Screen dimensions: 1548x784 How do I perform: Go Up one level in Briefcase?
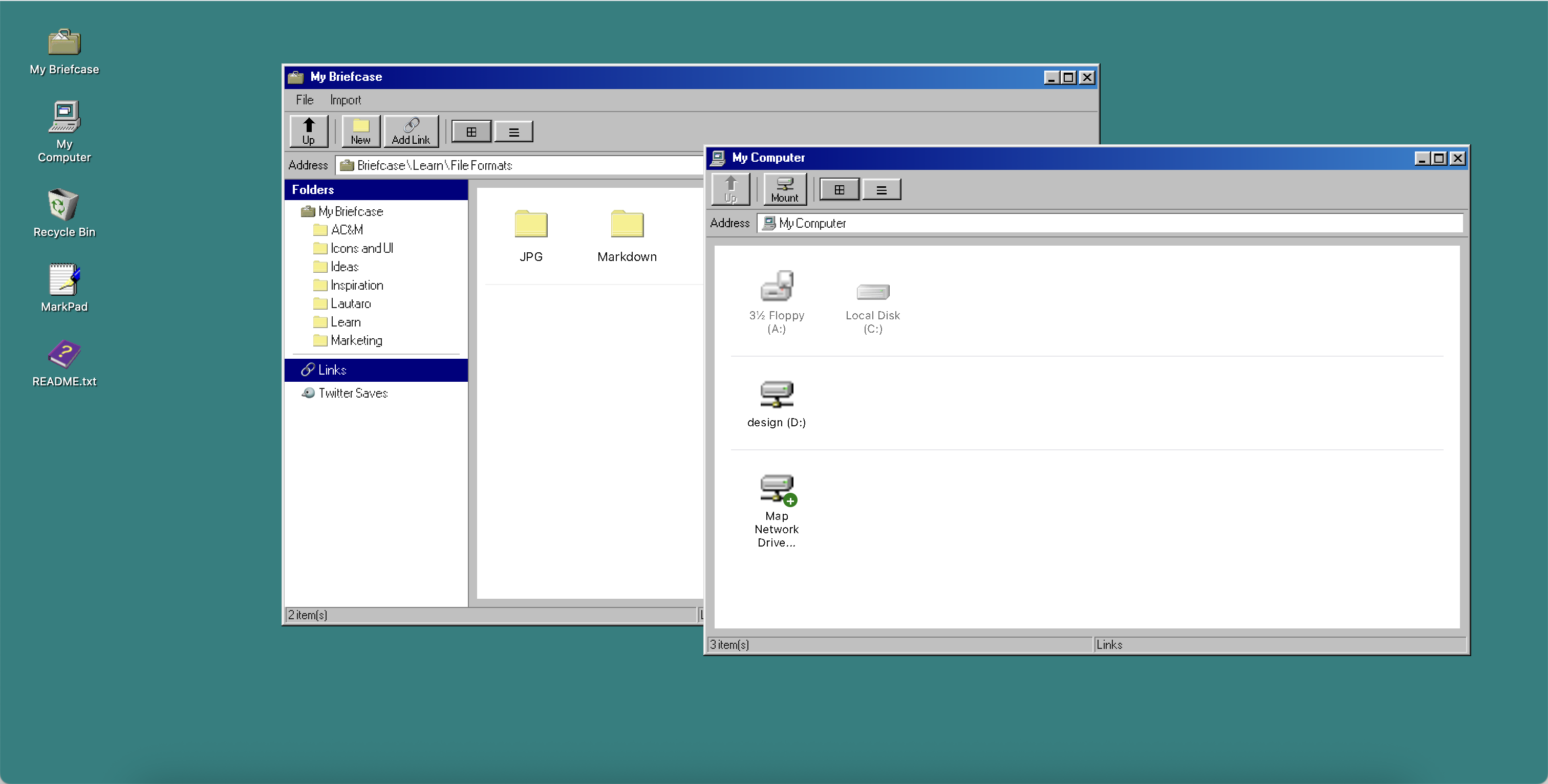point(308,131)
